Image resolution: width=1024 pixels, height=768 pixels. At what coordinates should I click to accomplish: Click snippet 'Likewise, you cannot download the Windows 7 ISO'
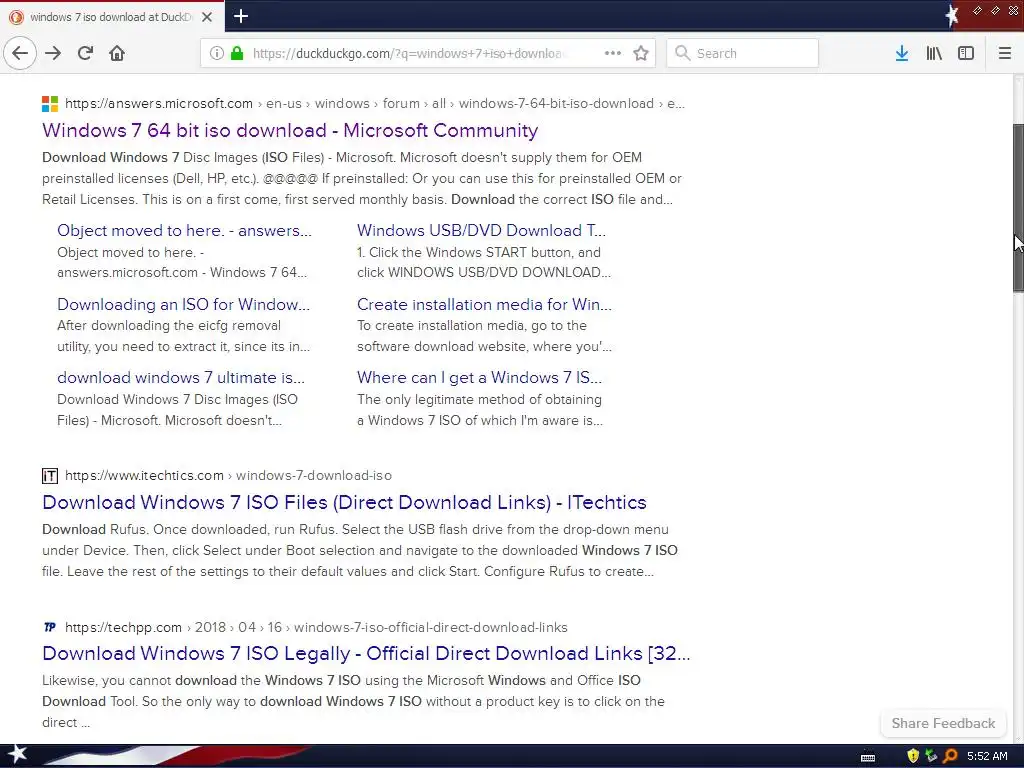[201, 680]
